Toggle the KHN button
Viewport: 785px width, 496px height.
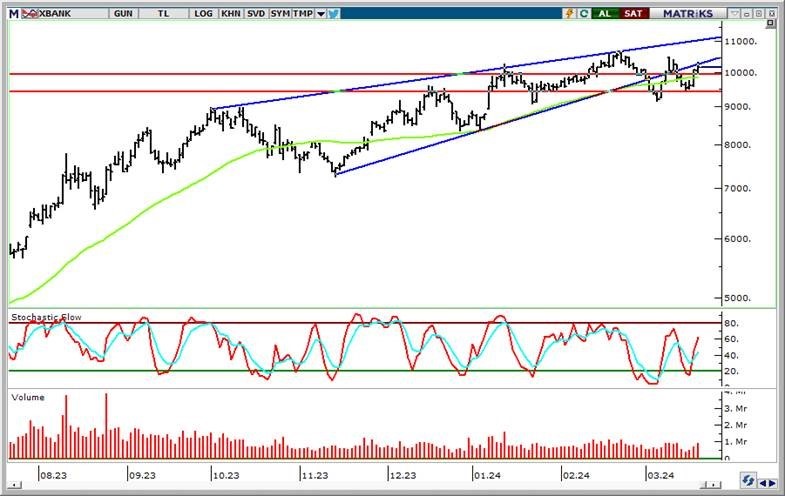click(x=230, y=14)
